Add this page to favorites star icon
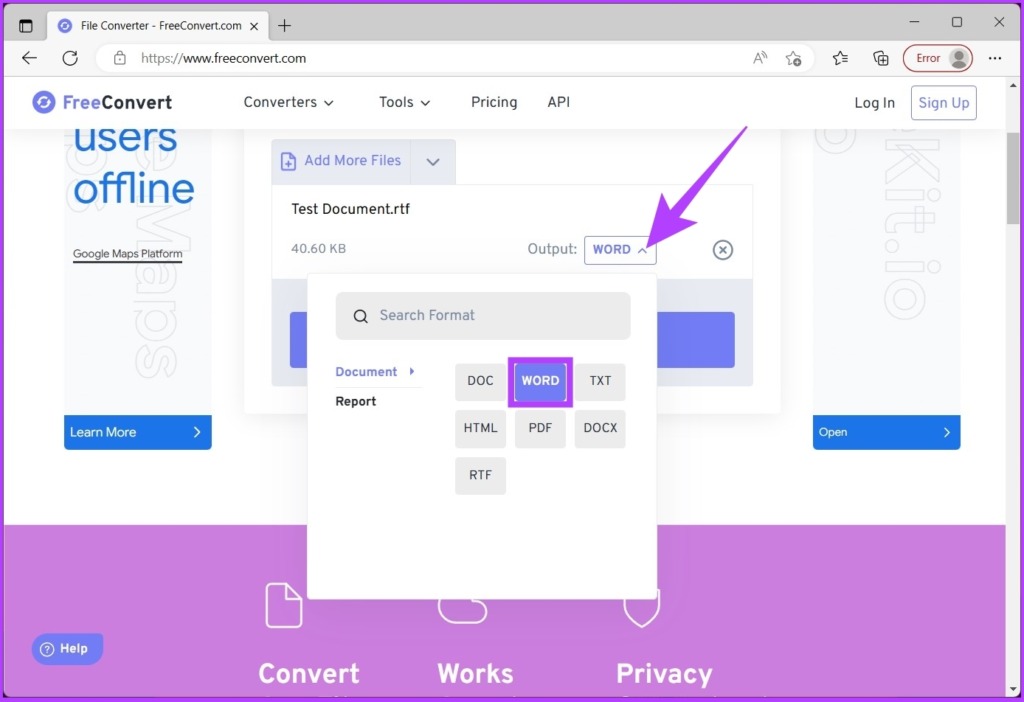Viewport: 1024px width, 702px height. tap(793, 58)
